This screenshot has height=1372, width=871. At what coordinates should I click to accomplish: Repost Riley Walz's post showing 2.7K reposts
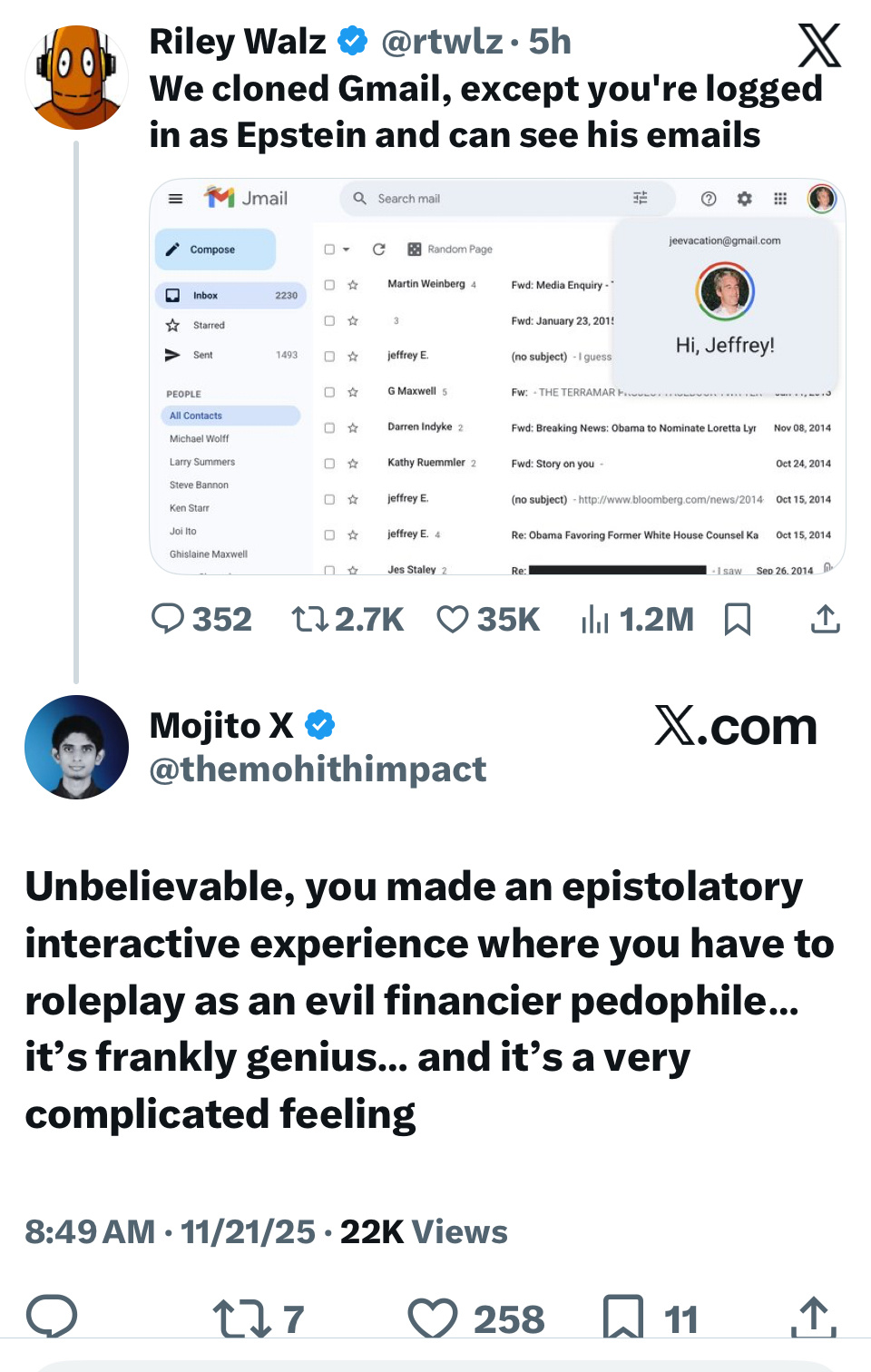tap(308, 620)
